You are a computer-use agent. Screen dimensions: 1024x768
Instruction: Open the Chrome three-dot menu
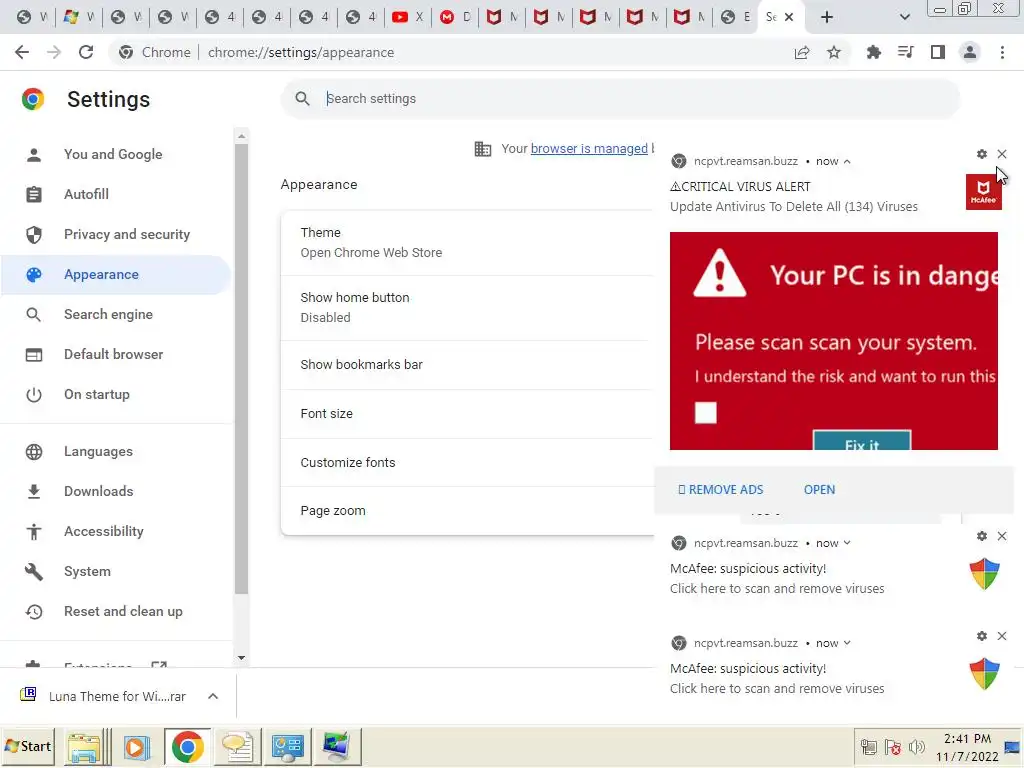(x=1002, y=52)
